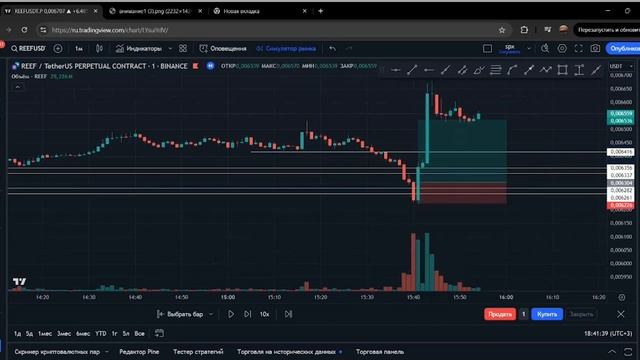Click the blue Опубликовать button

coord(623,49)
